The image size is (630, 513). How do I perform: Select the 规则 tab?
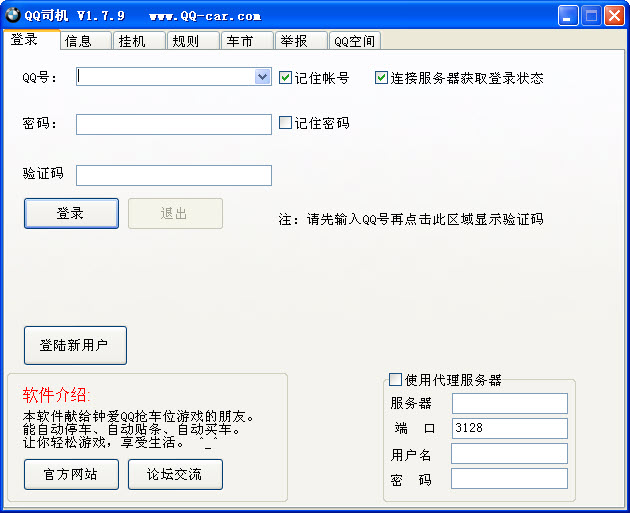click(193, 41)
